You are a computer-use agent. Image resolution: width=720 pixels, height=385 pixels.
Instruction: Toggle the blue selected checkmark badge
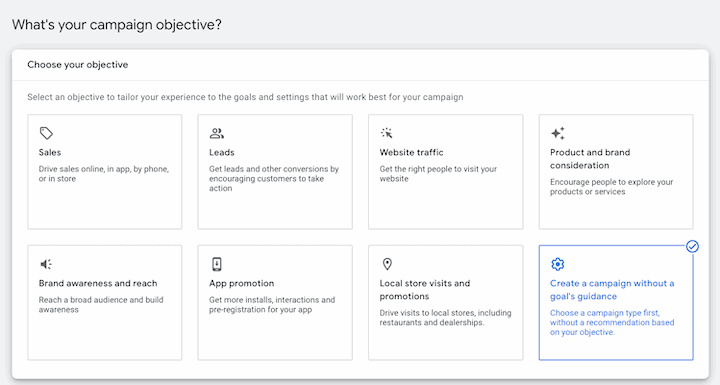[x=692, y=247]
